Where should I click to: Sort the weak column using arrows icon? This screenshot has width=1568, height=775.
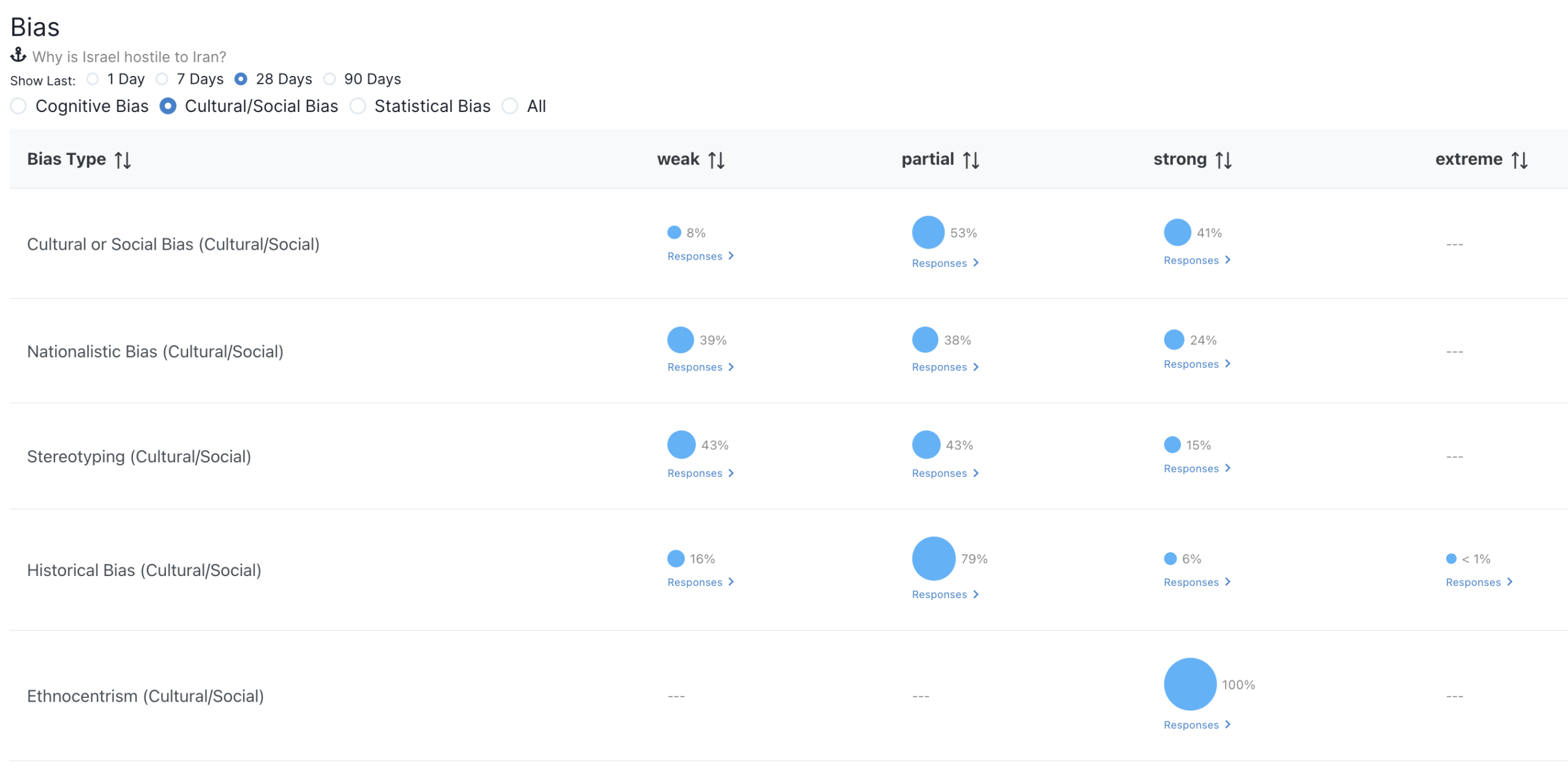716,160
